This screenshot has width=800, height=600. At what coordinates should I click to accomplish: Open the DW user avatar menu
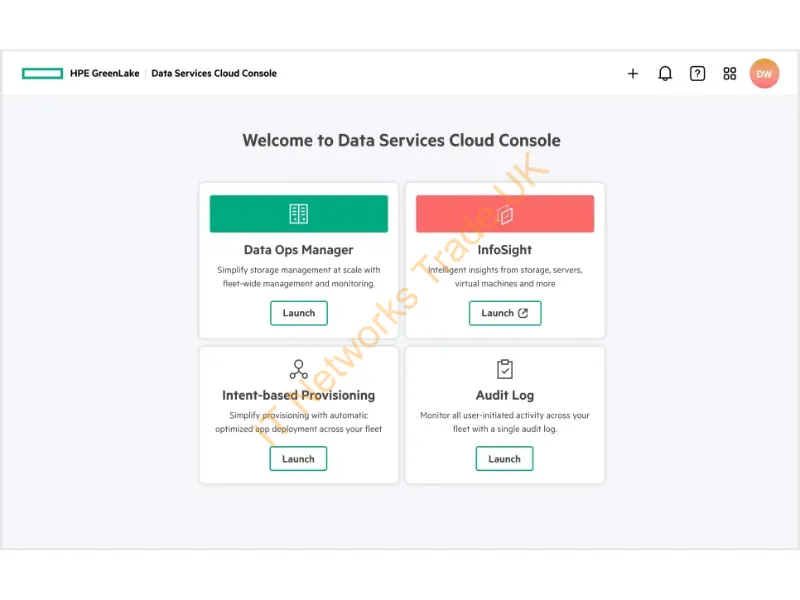point(764,73)
